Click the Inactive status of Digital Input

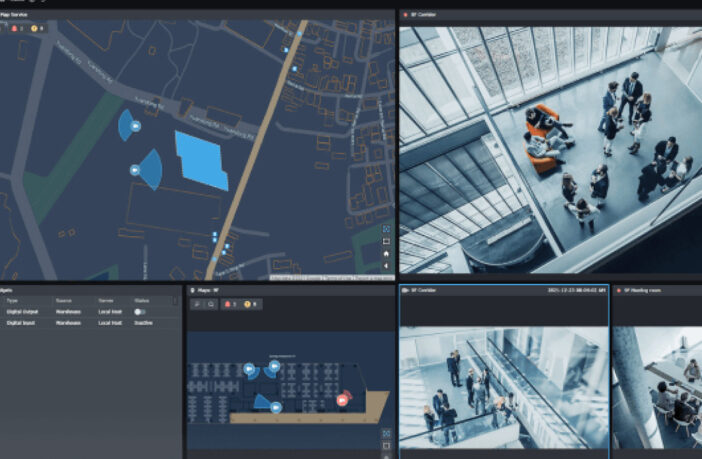(143, 323)
